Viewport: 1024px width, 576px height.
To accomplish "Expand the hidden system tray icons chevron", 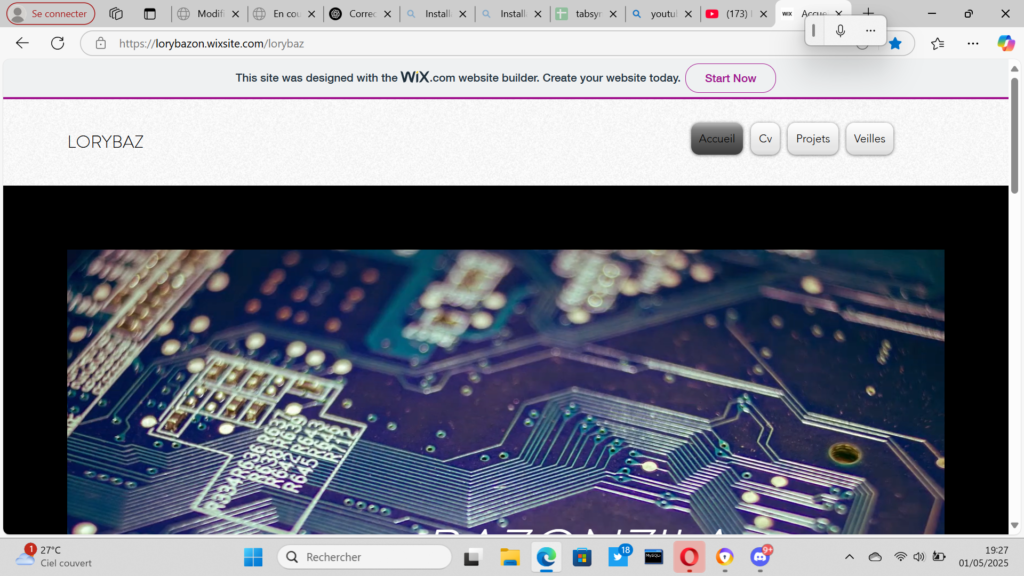I will [849, 557].
